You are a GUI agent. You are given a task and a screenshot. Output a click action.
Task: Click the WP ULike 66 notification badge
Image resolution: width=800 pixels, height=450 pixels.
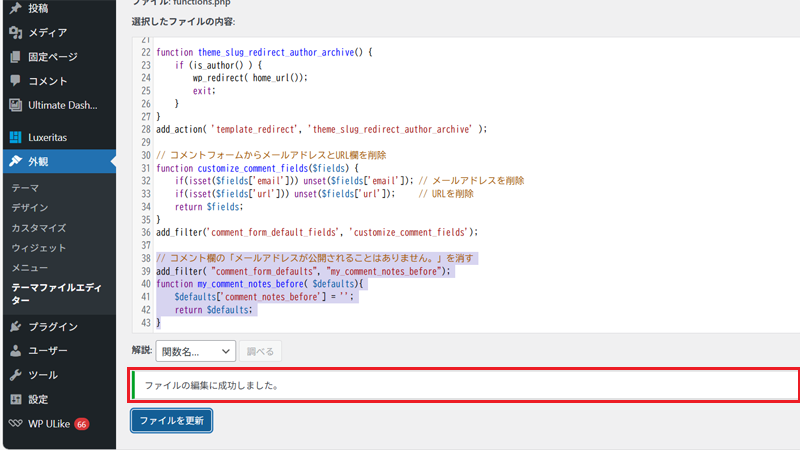pyautogui.click(x=81, y=423)
